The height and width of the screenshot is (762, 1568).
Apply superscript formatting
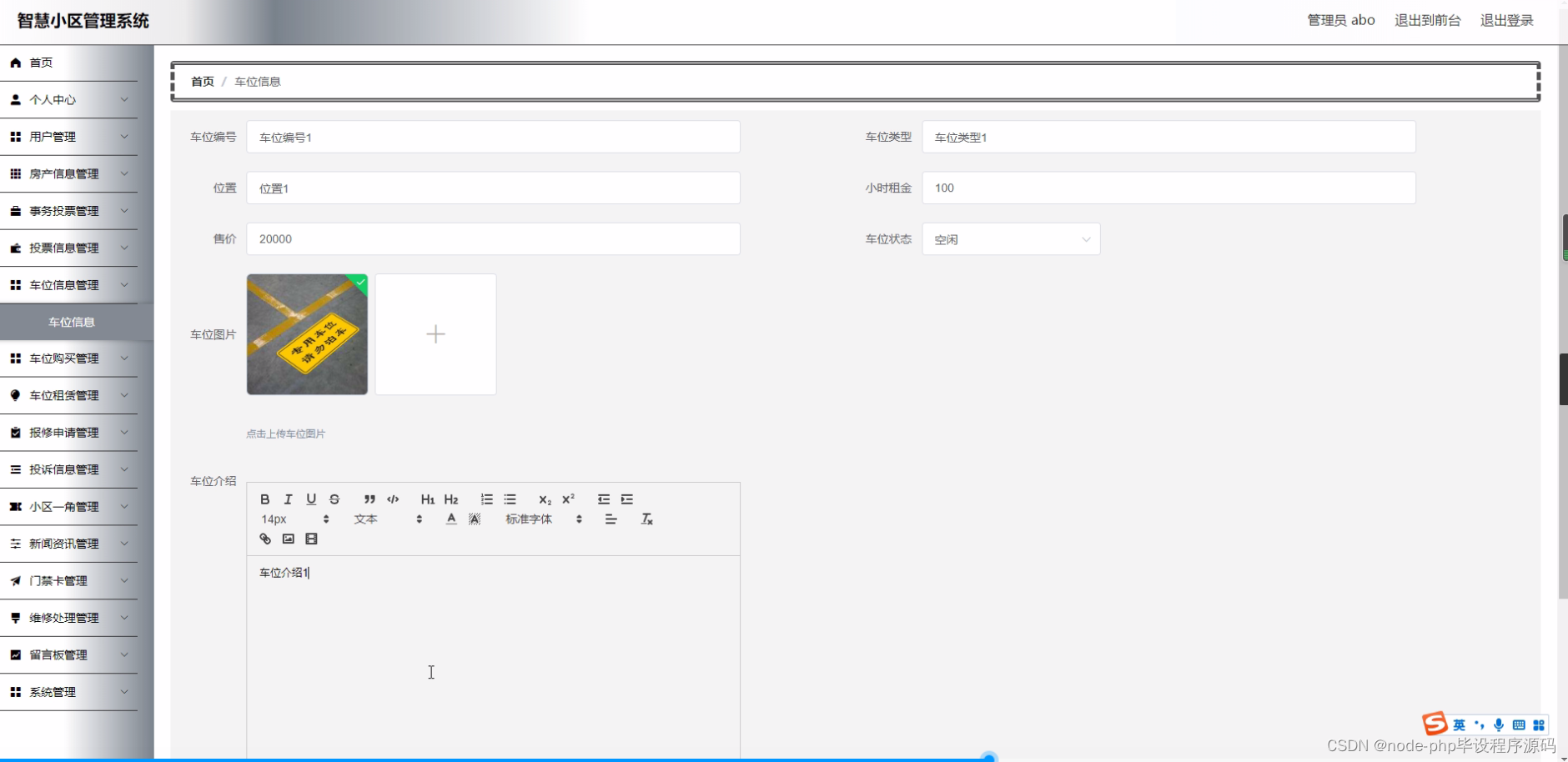coord(568,499)
